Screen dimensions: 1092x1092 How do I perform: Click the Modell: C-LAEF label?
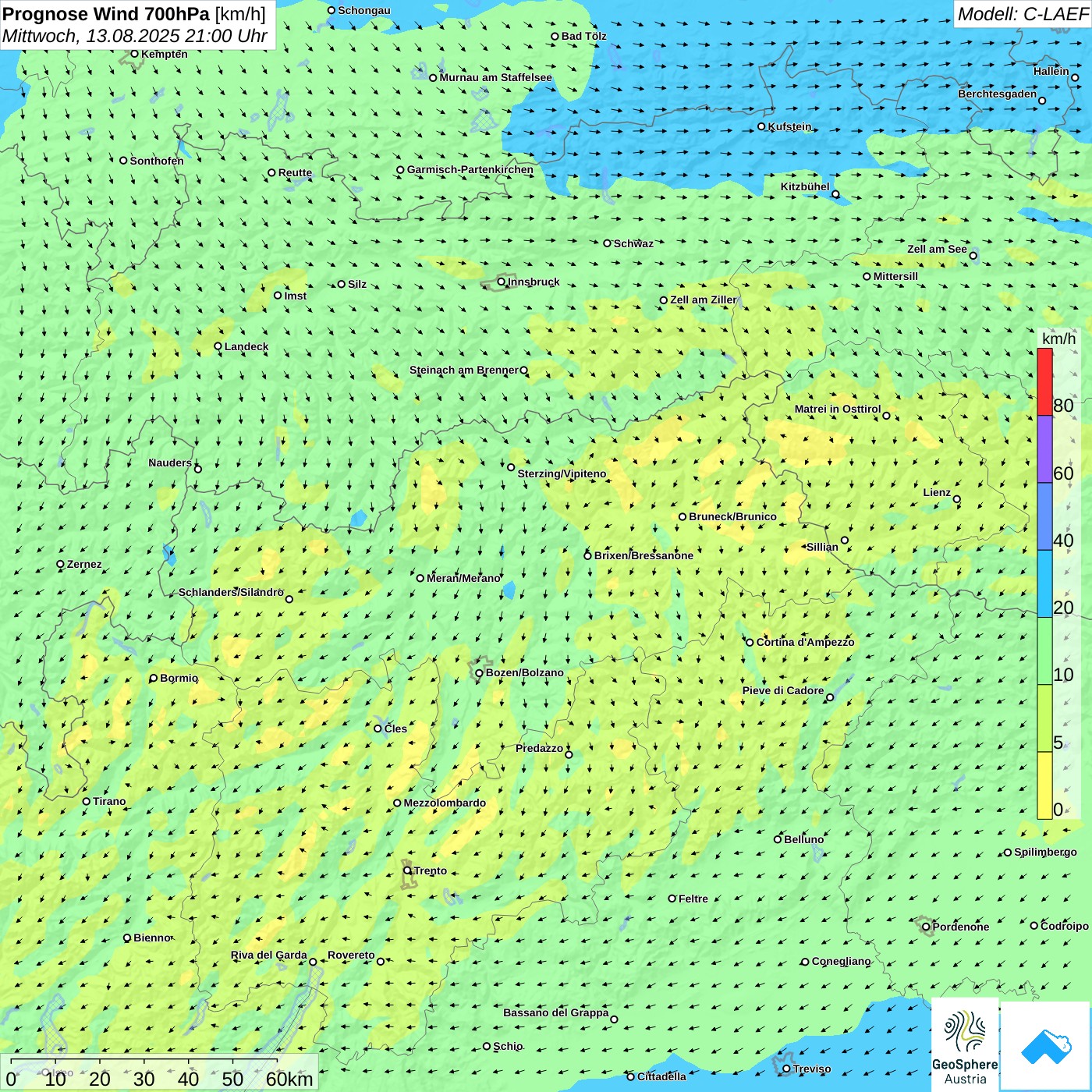[x=1022, y=14]
